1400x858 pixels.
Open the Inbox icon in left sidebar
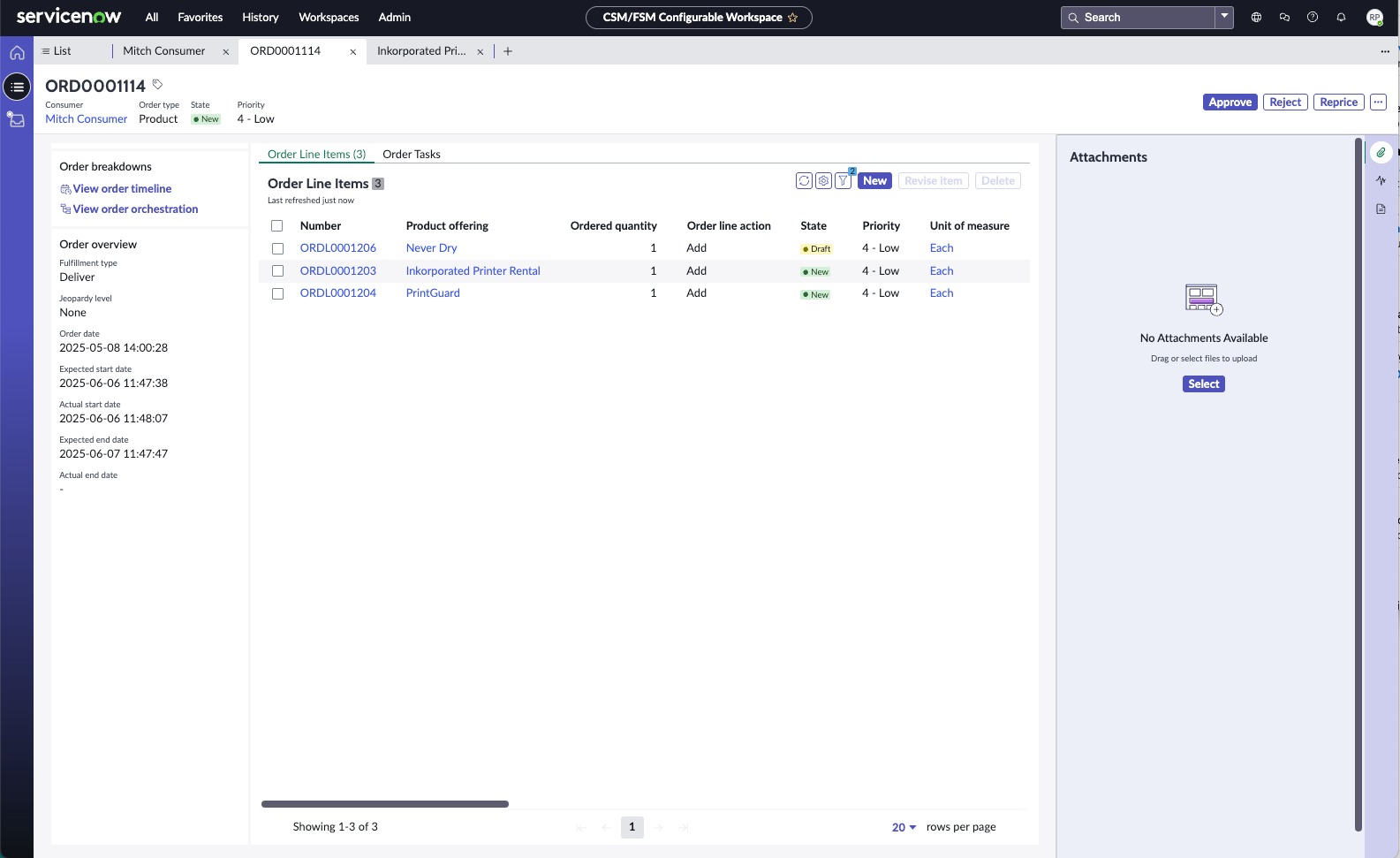[17, 119]
